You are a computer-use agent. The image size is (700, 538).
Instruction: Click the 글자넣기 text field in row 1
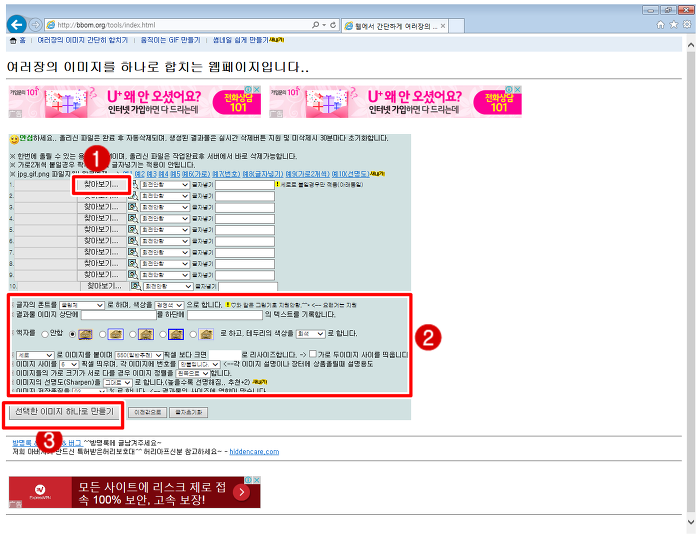point(245,184)
